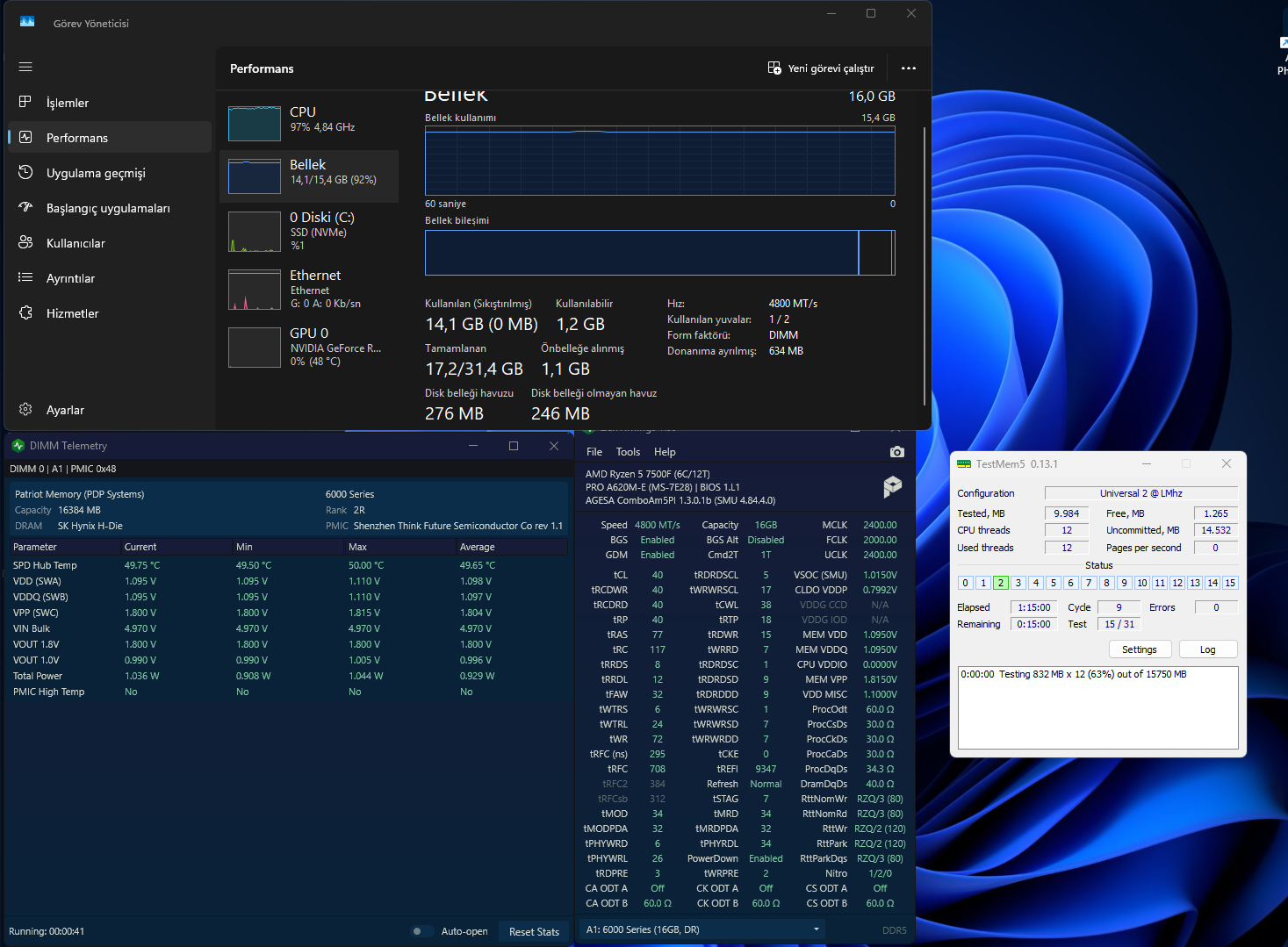Click the Universal 2 @LMHz configuration field
Screen dimensions: 1288x947
coord(1141,493)
